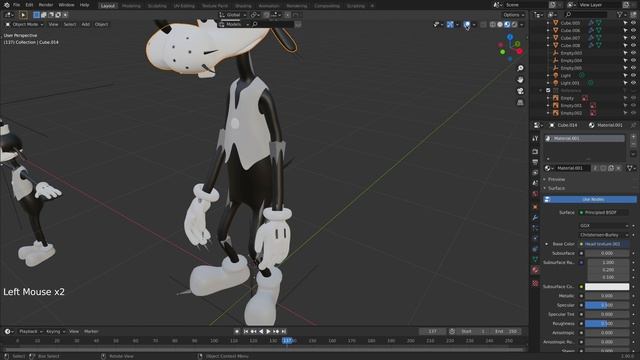Open Output properties tab icon
The height and width of the screenshot is (360, 640).
[535, 162]
